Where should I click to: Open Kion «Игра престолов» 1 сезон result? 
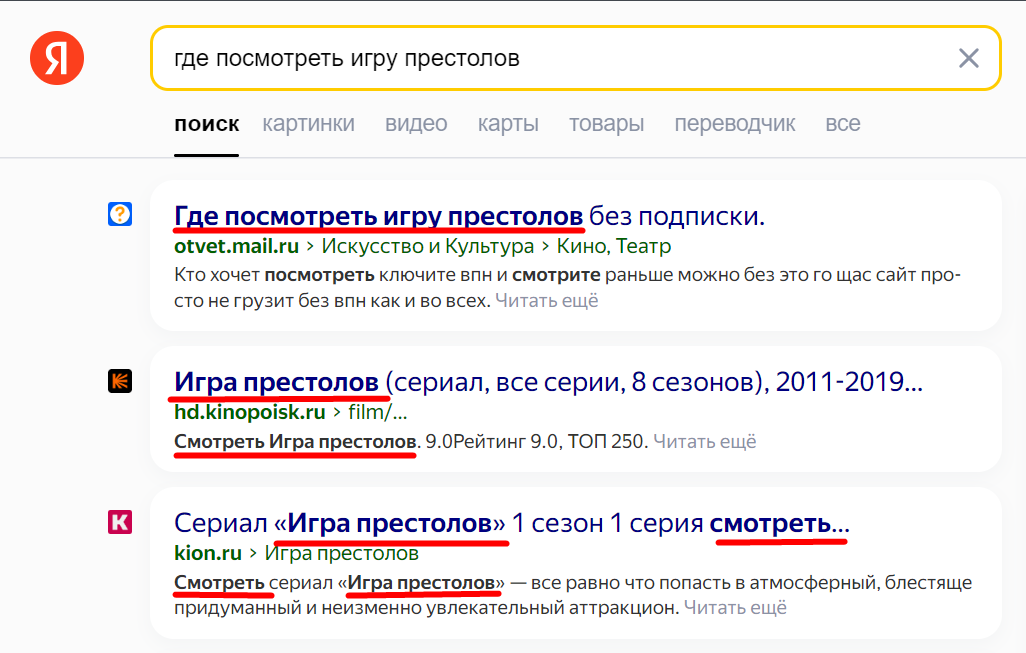tap(511, 523)
